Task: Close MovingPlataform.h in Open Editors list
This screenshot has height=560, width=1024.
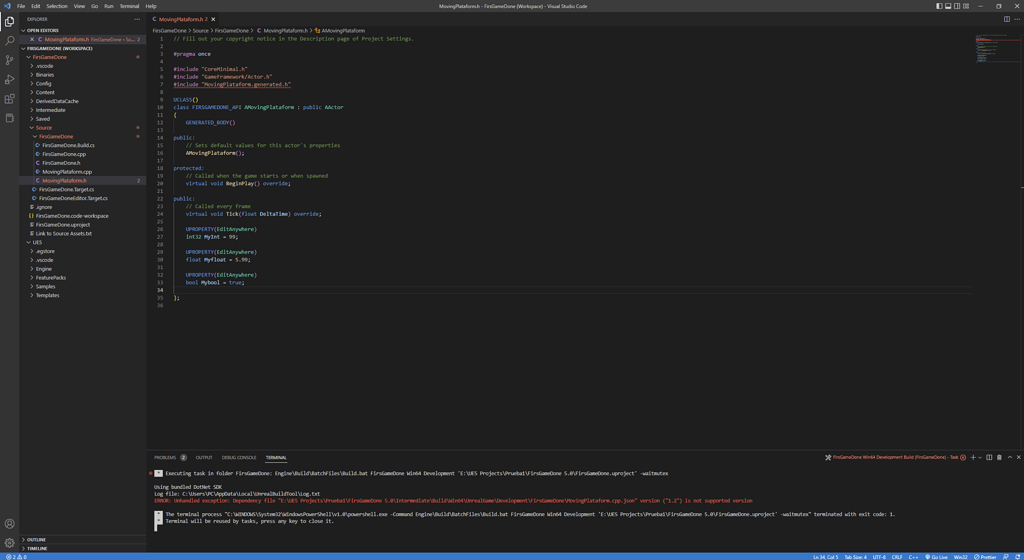Action: coord(32,40)
